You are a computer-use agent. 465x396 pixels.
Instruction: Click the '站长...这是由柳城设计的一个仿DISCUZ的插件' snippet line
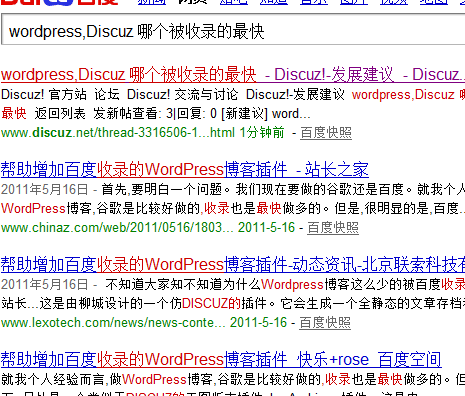[233, 304]
